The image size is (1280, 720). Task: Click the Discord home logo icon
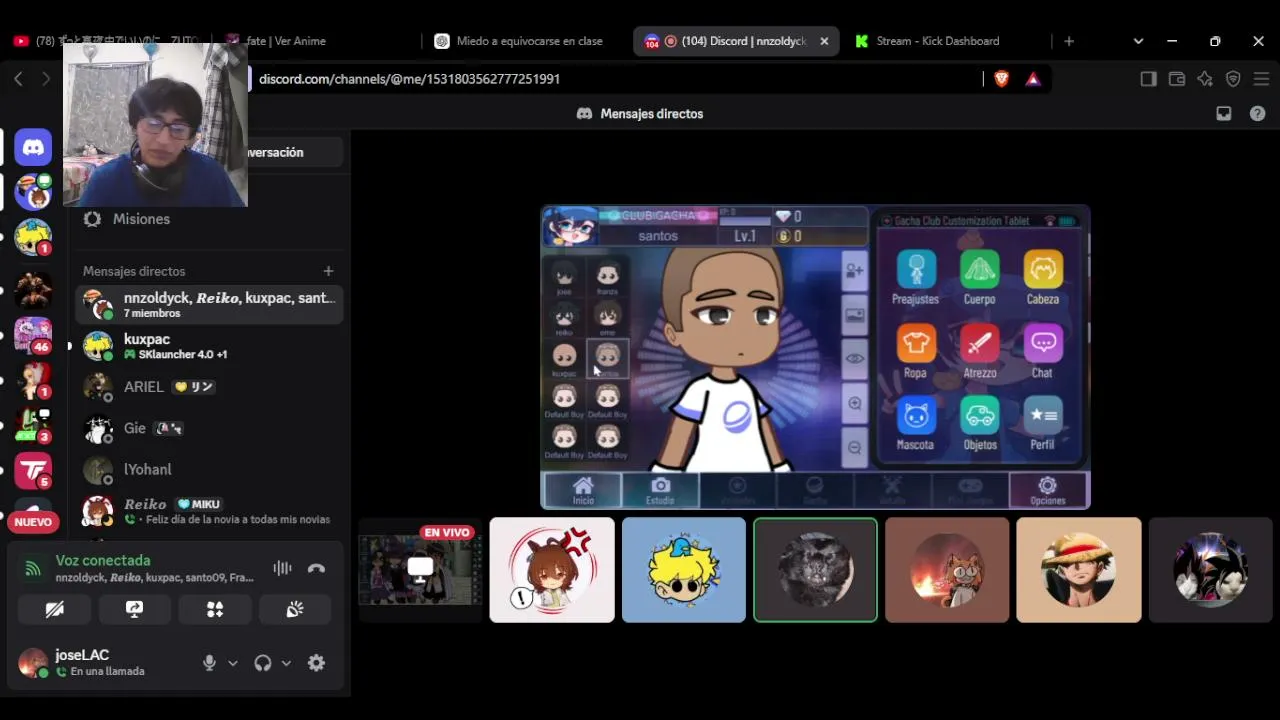[x=33, y=147]
